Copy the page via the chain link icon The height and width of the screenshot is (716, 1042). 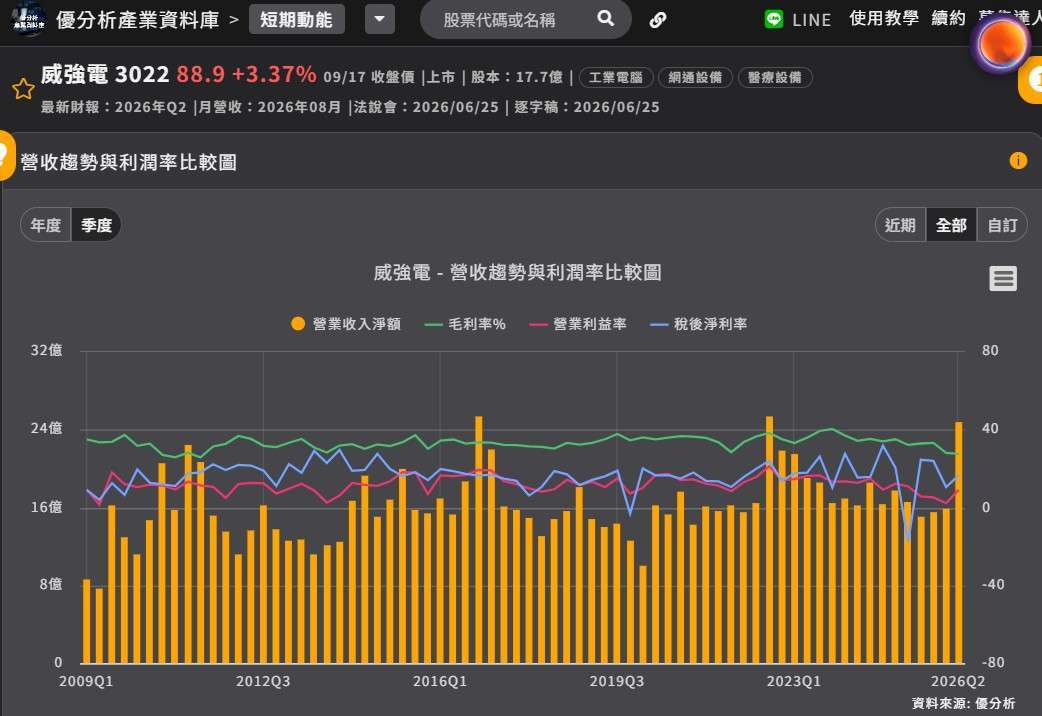tap(658, 20)
